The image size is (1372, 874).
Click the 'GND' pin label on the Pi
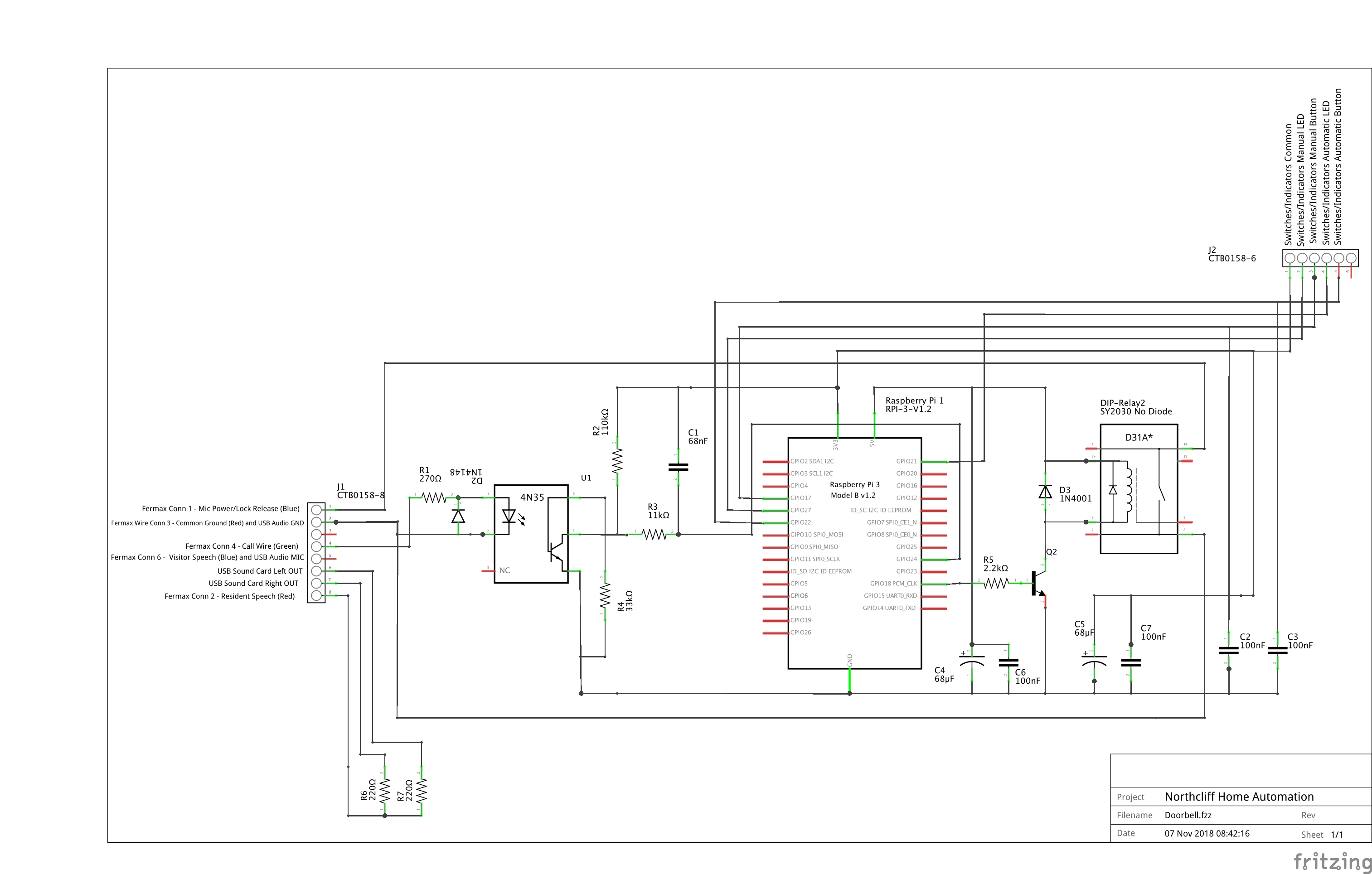click(x=849, y=661)
